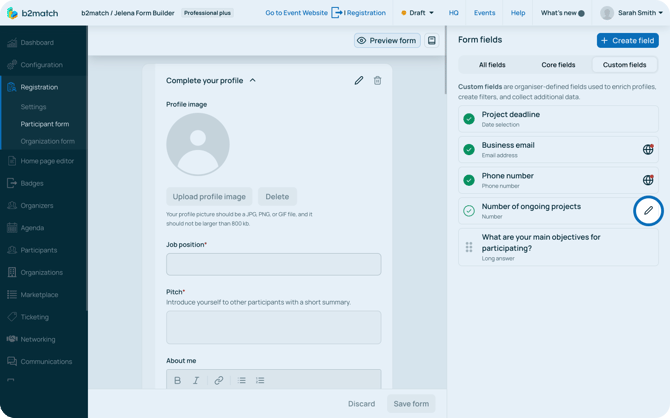670x418 pixels.
Task: Click globe icon on Phone number
Action: [648, 180]
